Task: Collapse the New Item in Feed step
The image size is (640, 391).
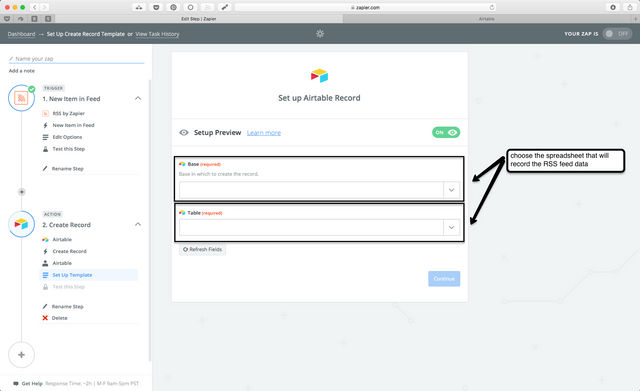Action: pos(138,98)
